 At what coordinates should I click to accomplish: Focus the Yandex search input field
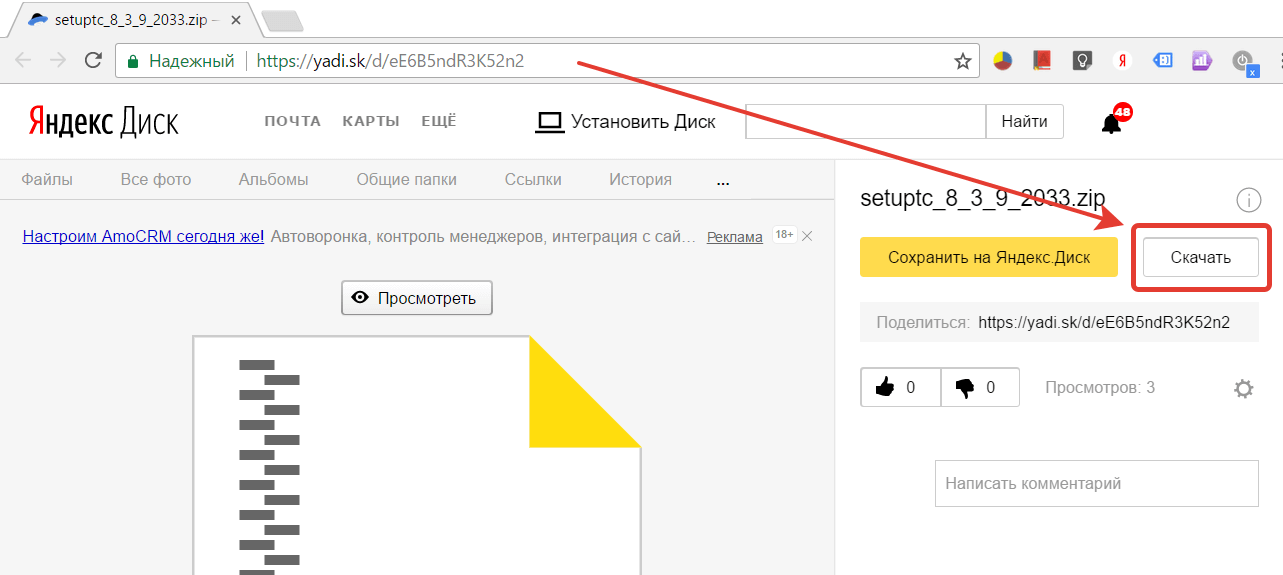click(x=866, y=122)
